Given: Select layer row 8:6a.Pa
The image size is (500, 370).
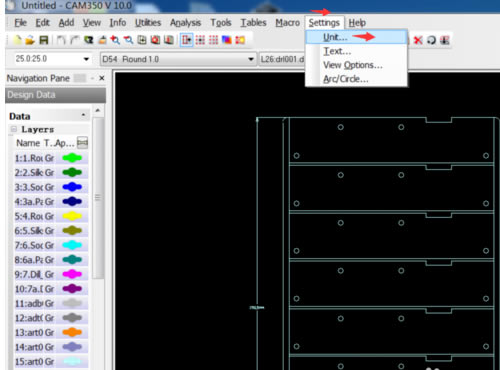Looking at the screenshot, I should (51, 260).
